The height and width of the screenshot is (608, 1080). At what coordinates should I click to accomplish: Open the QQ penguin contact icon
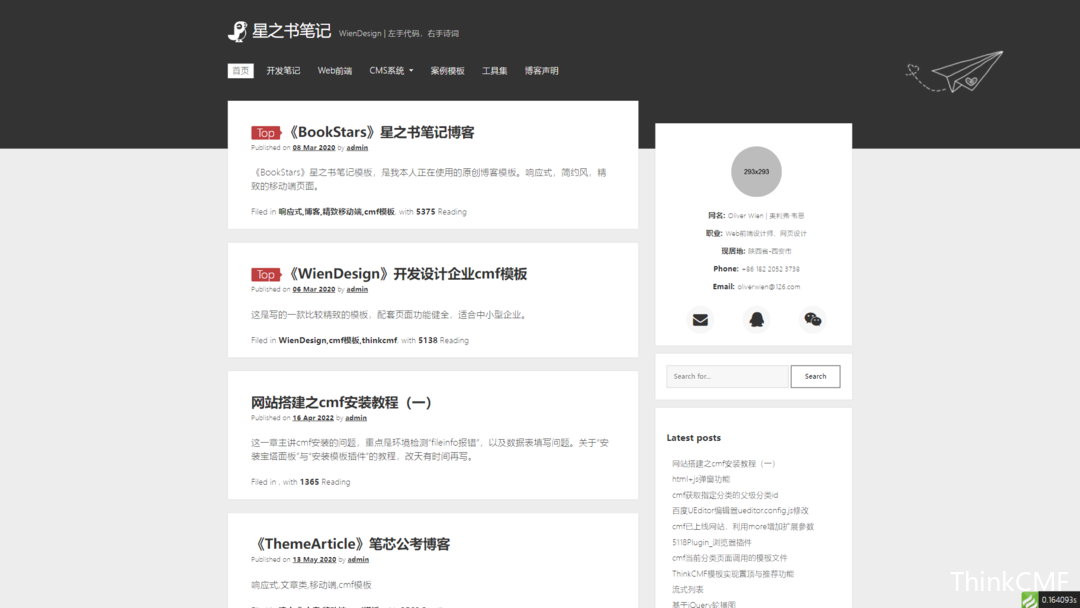(x=756, y=319)
